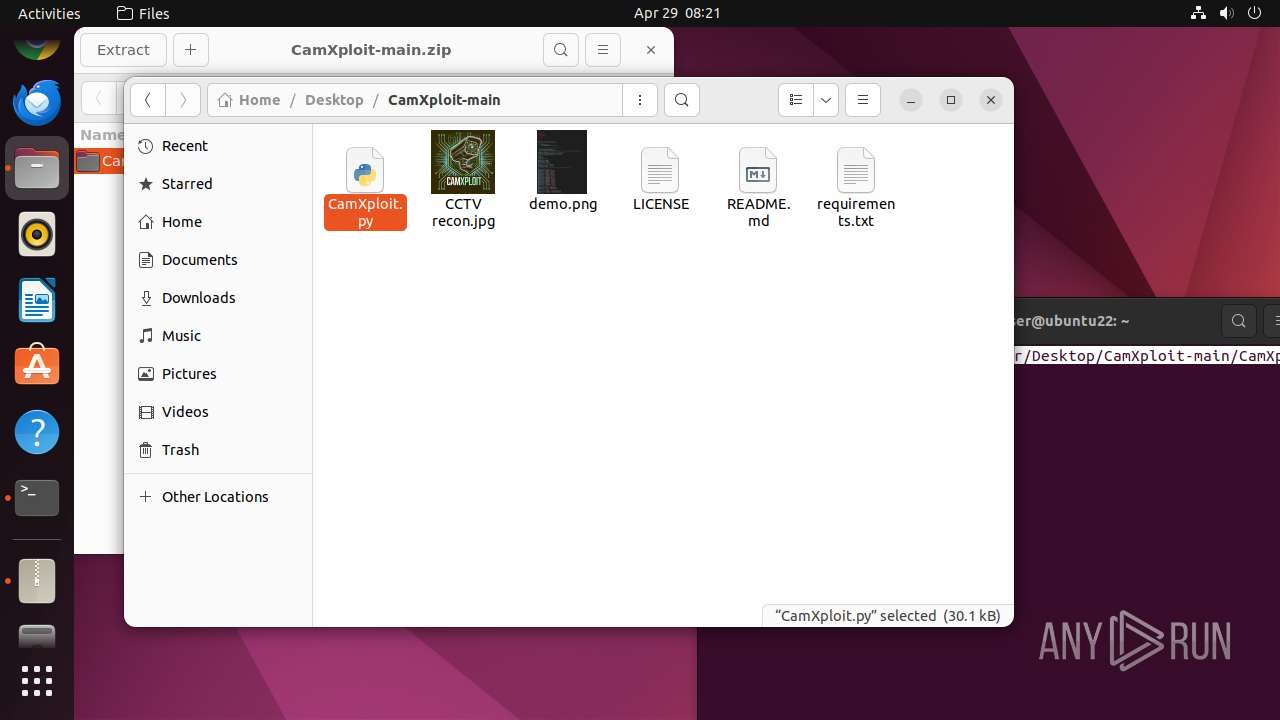Select the LICENSE file icon
Screen dimensions: 1280x720
coord(660,171)
